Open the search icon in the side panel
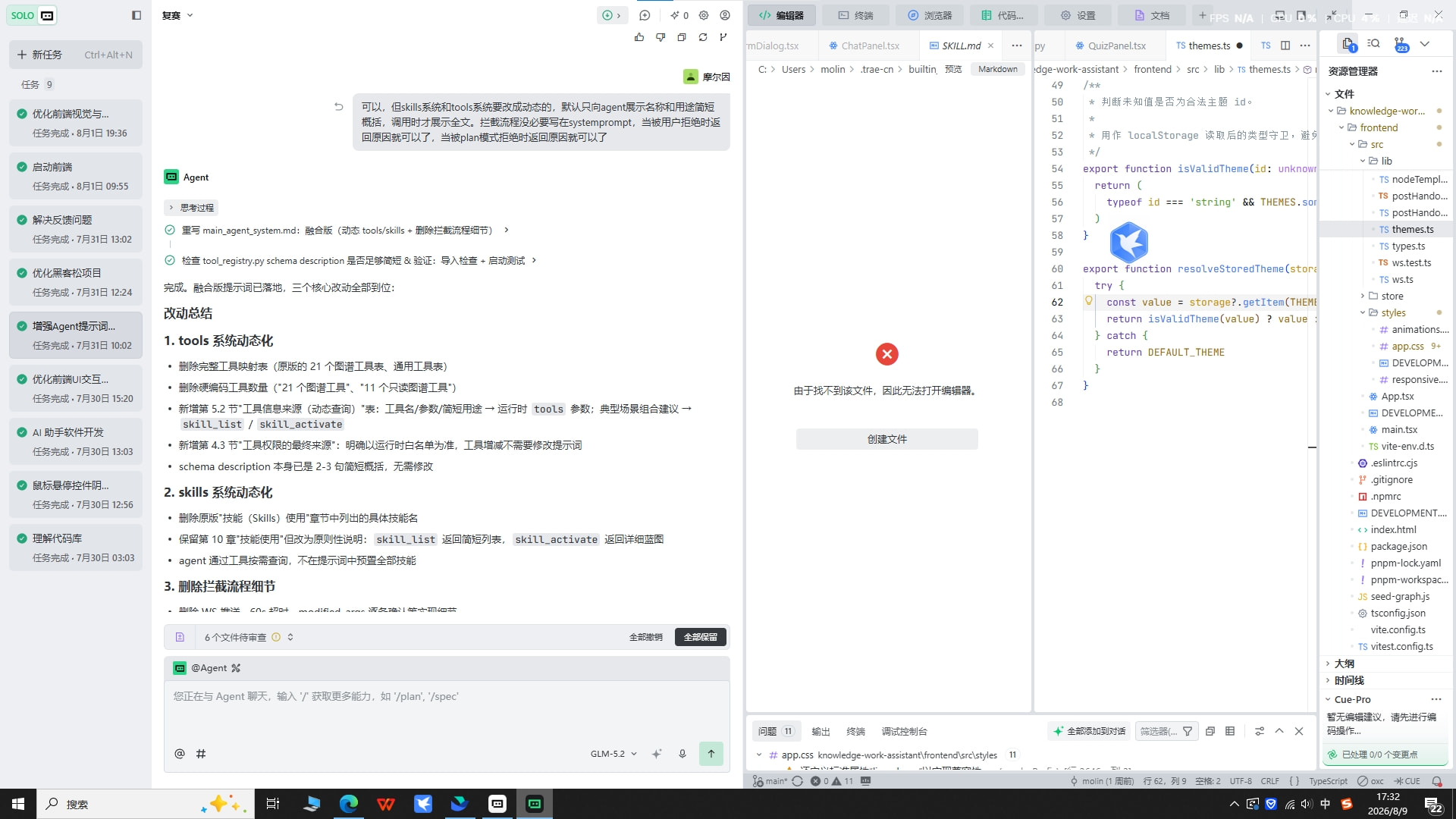Viewport: 1456px width, 819px height. tap(1373, 44)
